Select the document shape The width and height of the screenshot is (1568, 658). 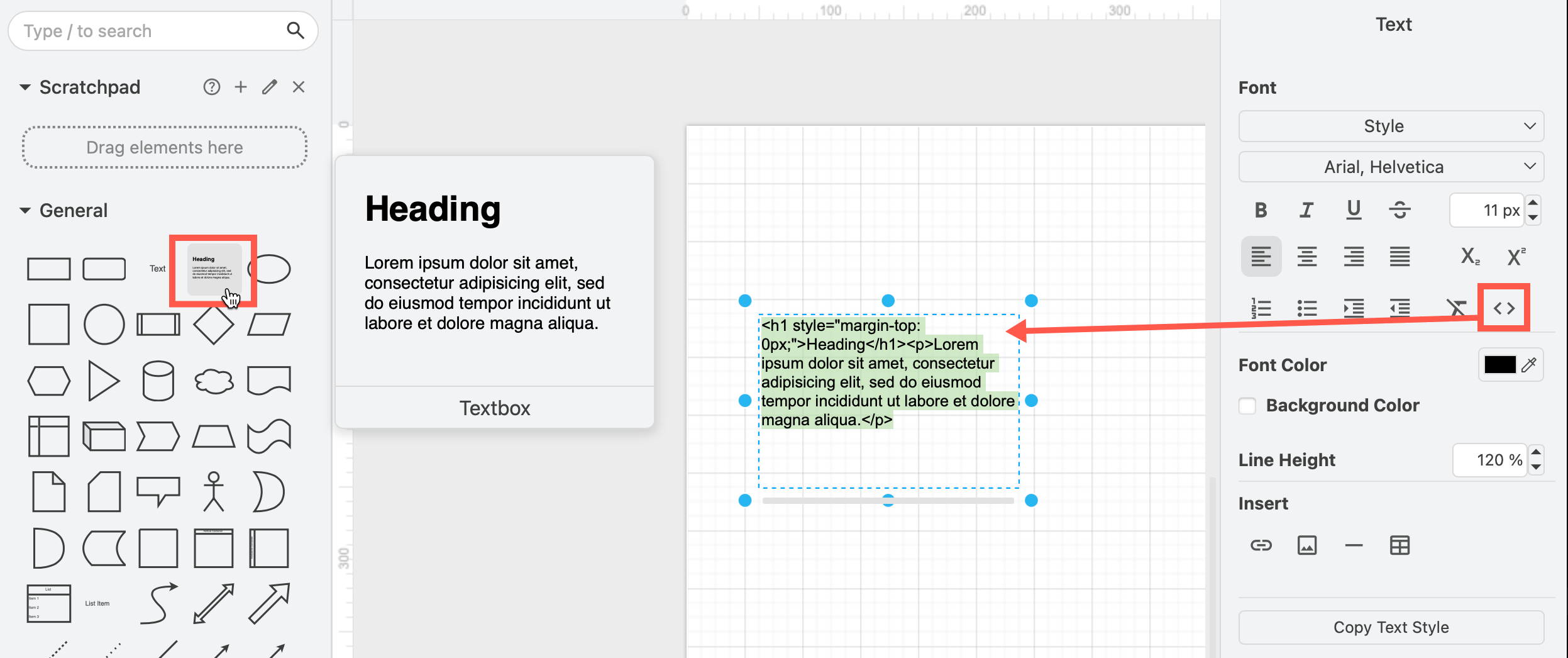[269, 381]
